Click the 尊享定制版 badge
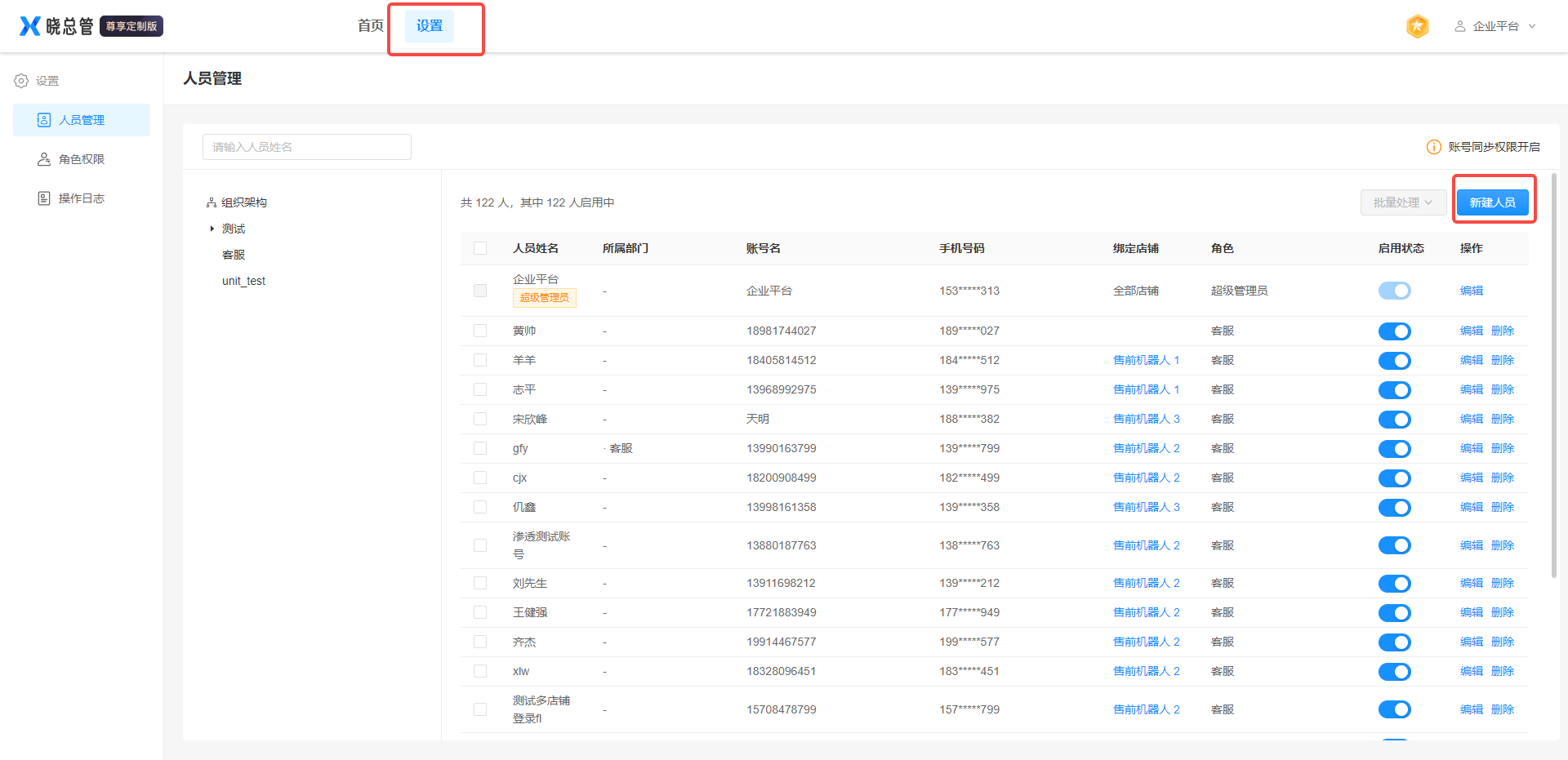 (x=131, y=26)
